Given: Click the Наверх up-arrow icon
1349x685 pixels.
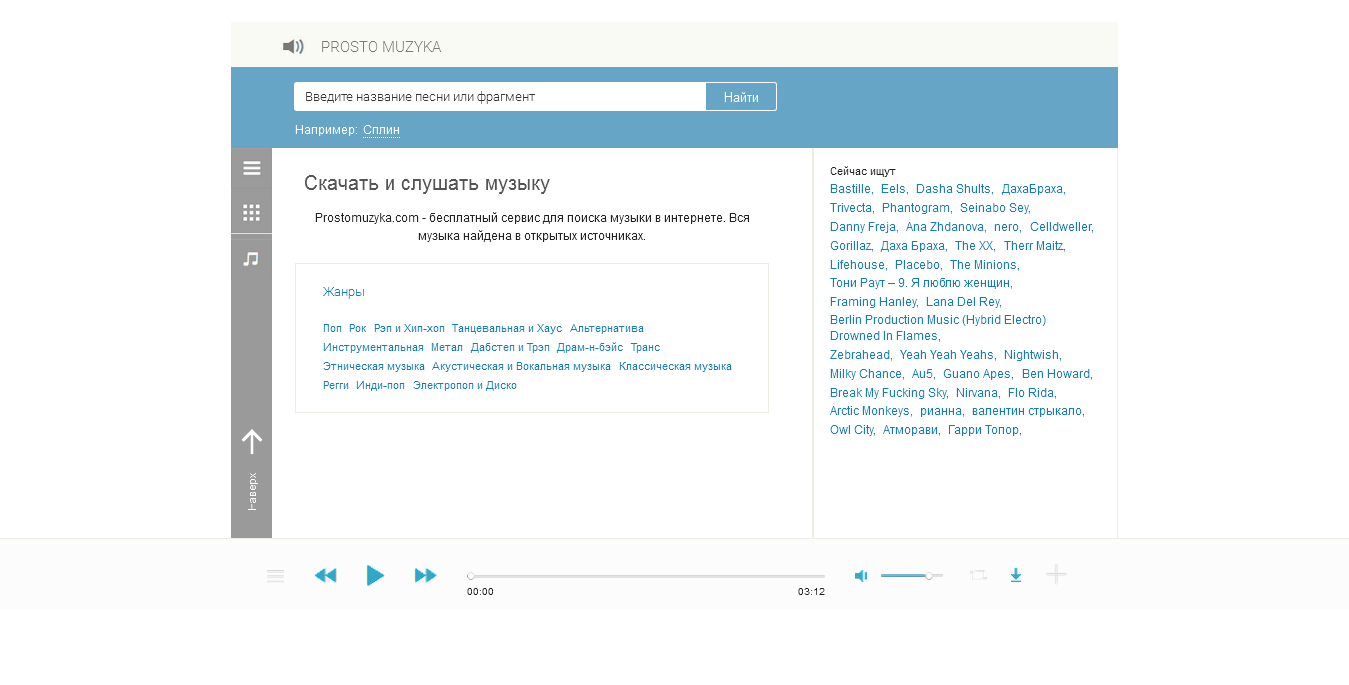Looking at the screenshot, I should (252, 442).
